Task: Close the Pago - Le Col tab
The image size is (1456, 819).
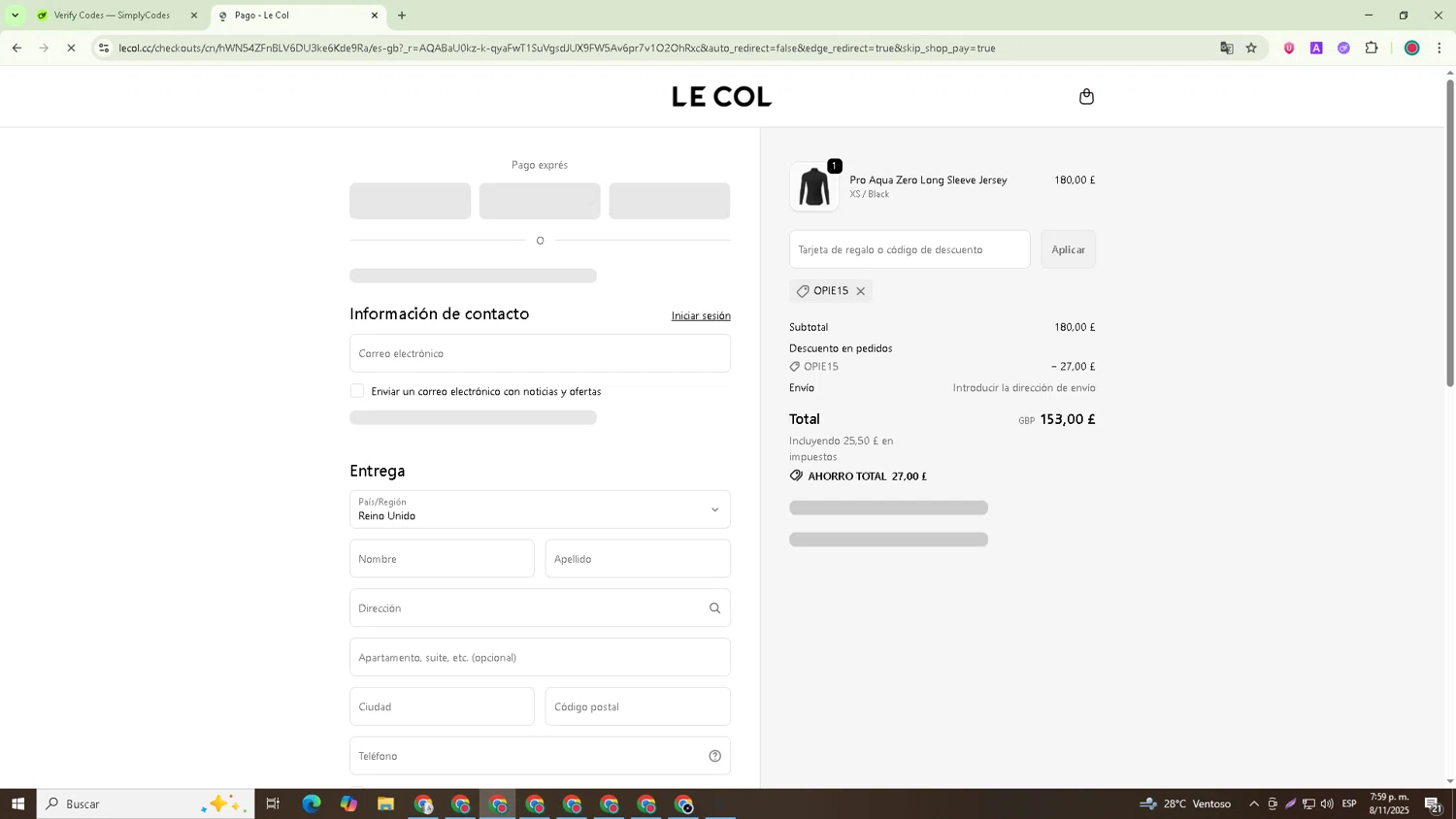Action: point(375,16)
